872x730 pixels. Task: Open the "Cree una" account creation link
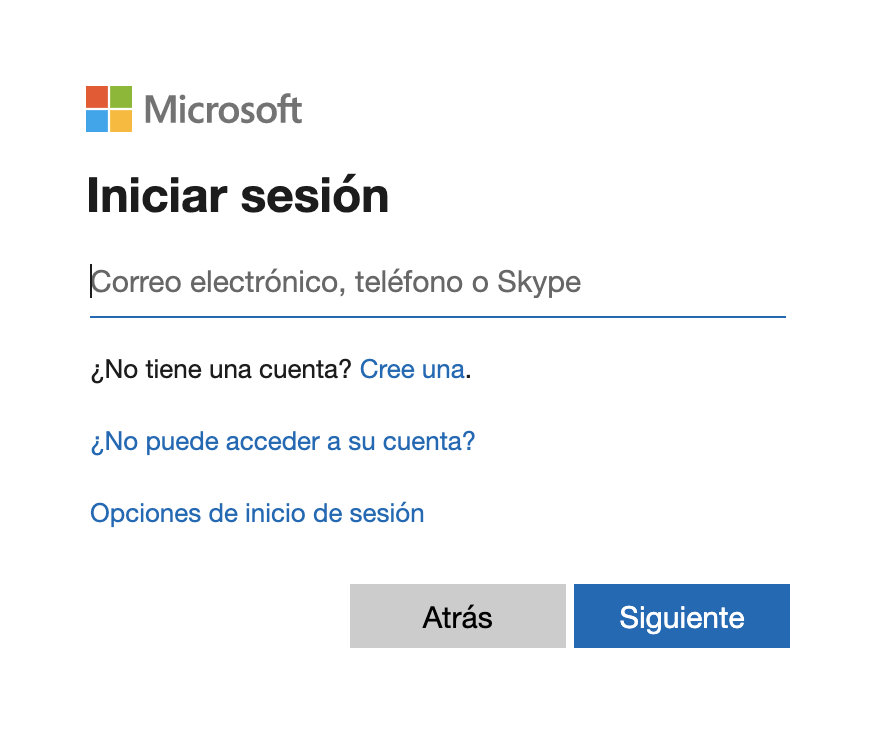click(x=412, y=369)
